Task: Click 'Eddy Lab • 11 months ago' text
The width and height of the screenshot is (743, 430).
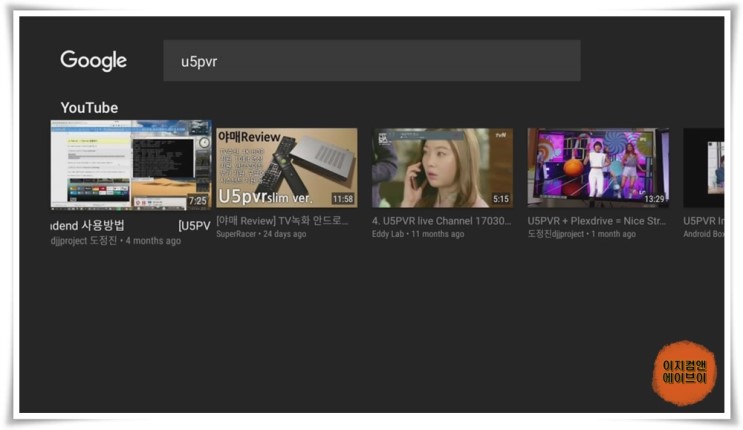Action: (x=418, y=234)
